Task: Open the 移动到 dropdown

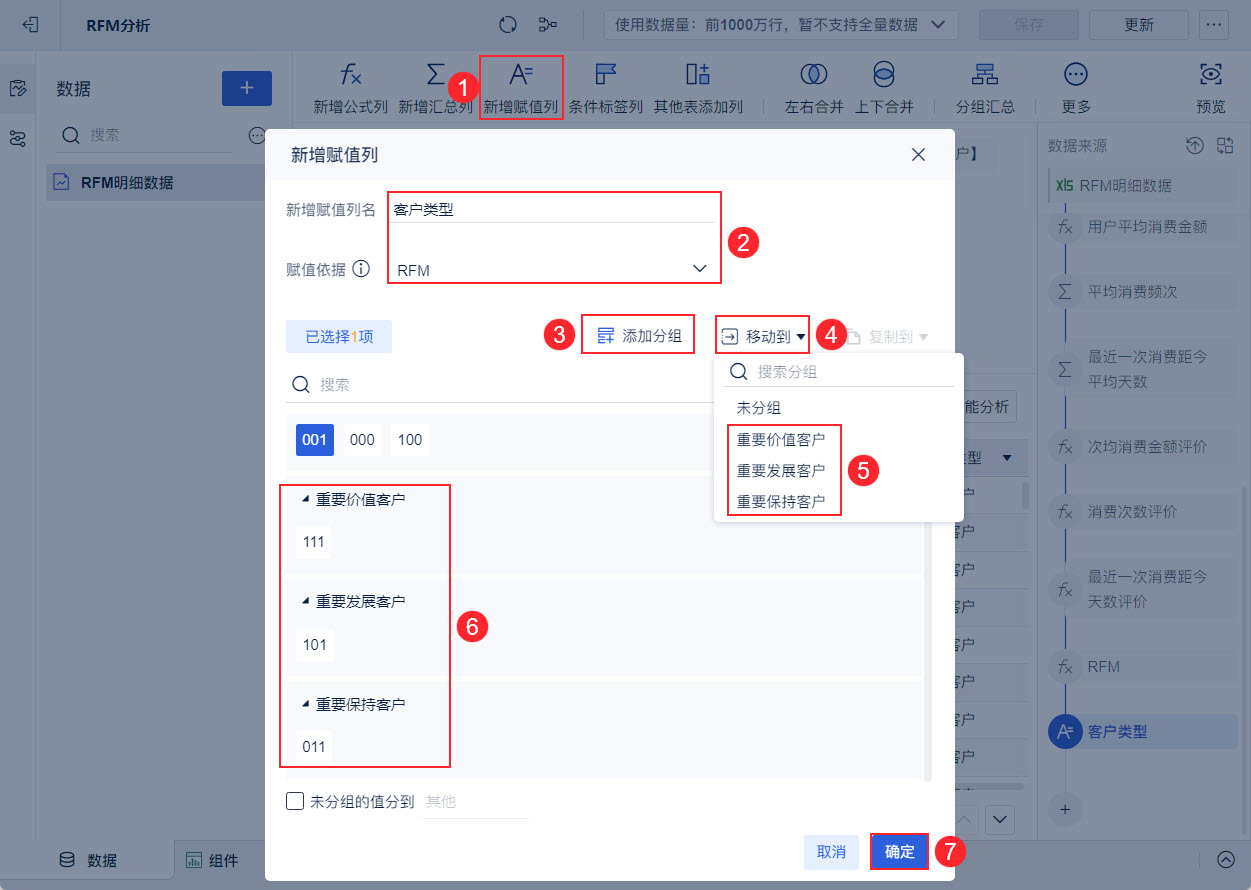Action: (x=763, y=337)
